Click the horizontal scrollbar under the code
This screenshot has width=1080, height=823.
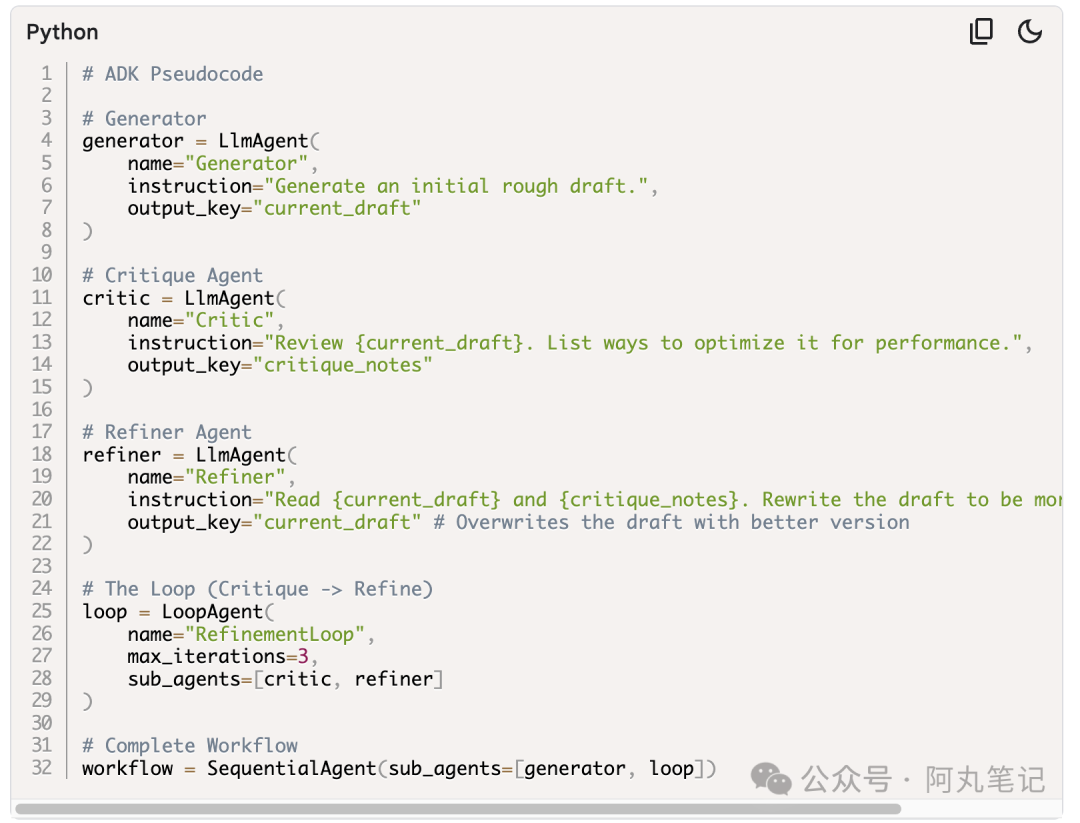458,809
